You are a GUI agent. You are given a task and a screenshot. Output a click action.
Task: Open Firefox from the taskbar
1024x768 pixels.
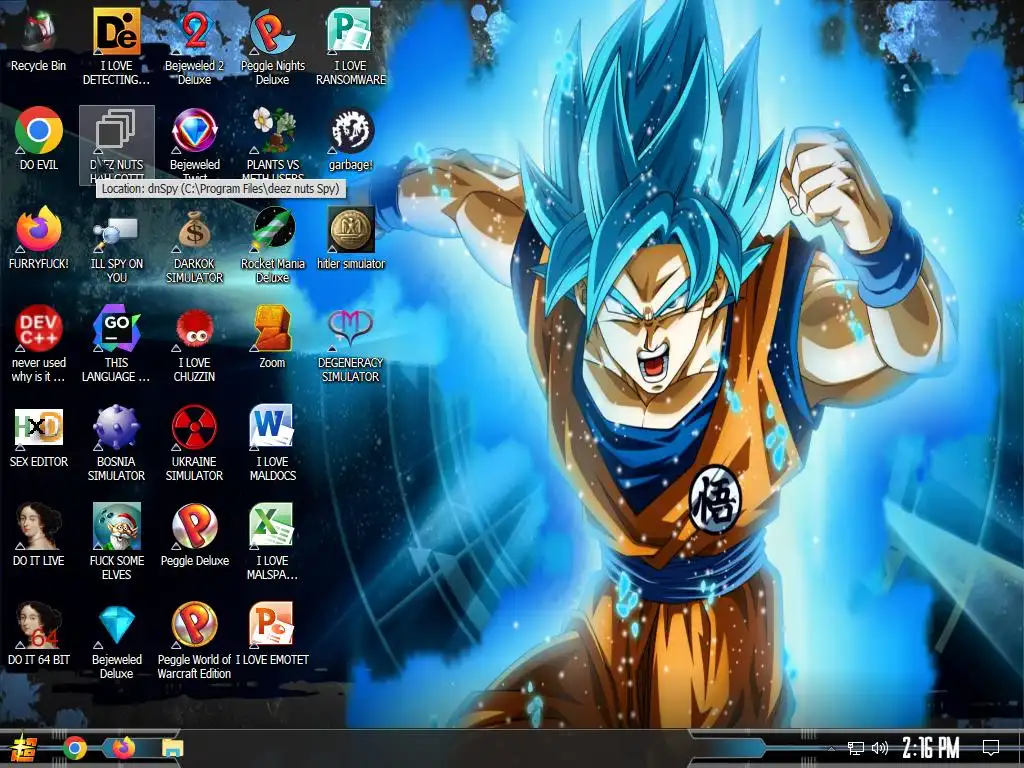coord(123,748)
